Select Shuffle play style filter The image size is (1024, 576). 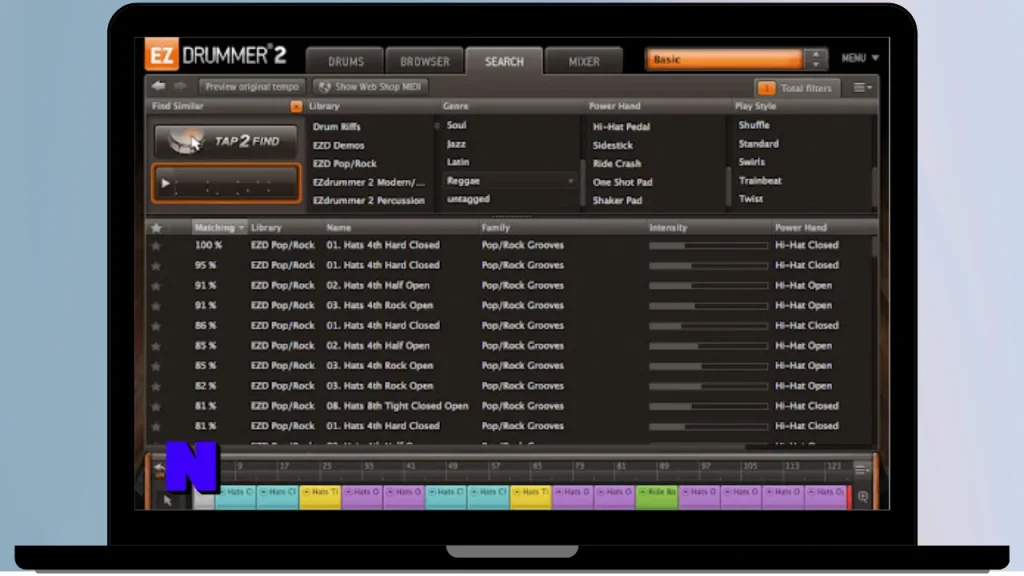(x=754, y=125)
